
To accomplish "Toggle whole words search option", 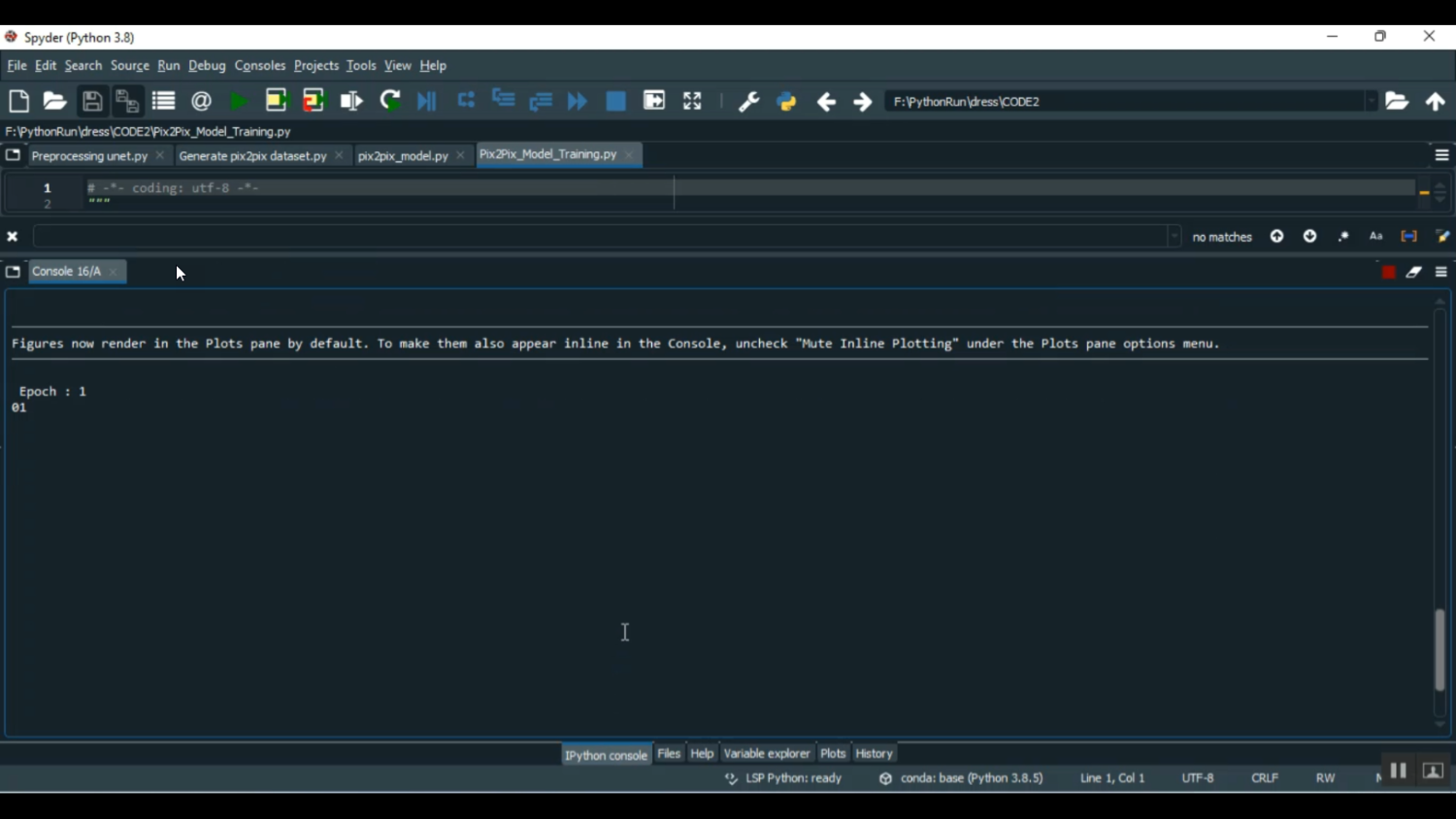I will click(x=1408, y=237).
